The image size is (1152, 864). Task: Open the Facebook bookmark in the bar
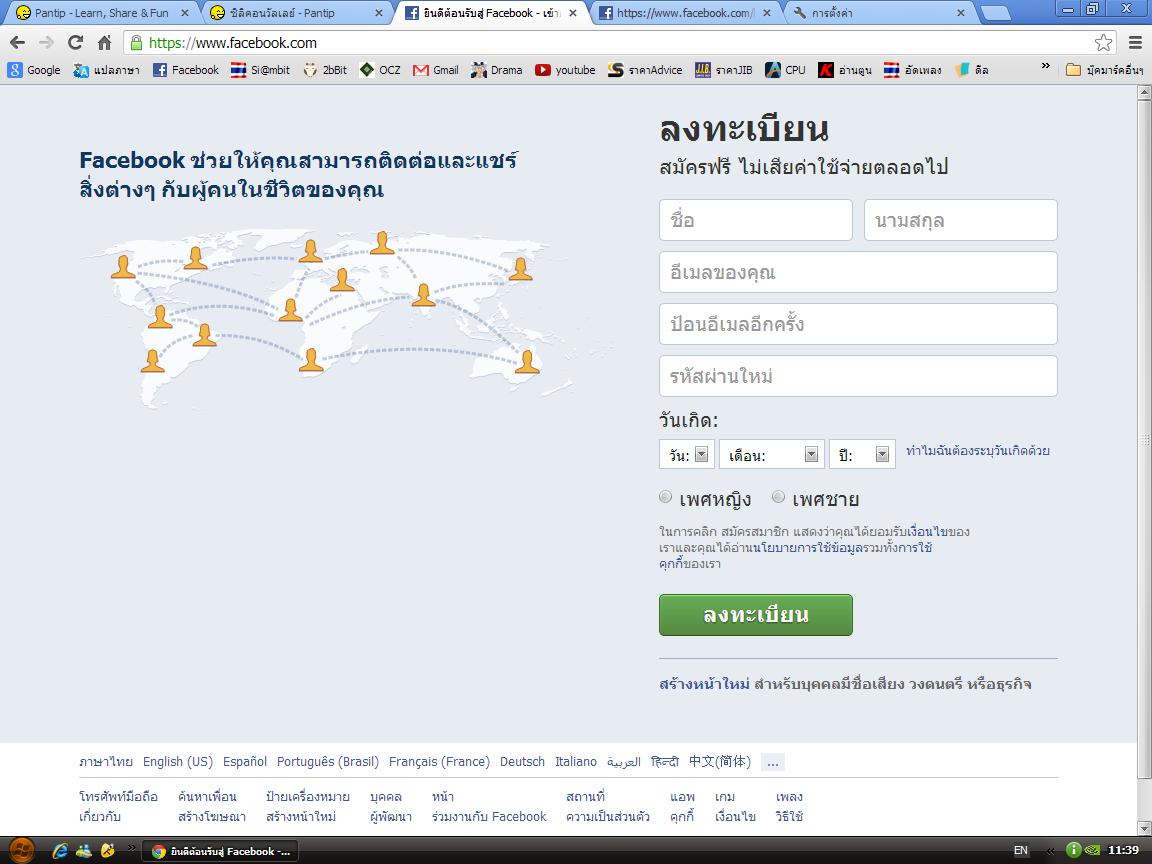coord(186,70)
